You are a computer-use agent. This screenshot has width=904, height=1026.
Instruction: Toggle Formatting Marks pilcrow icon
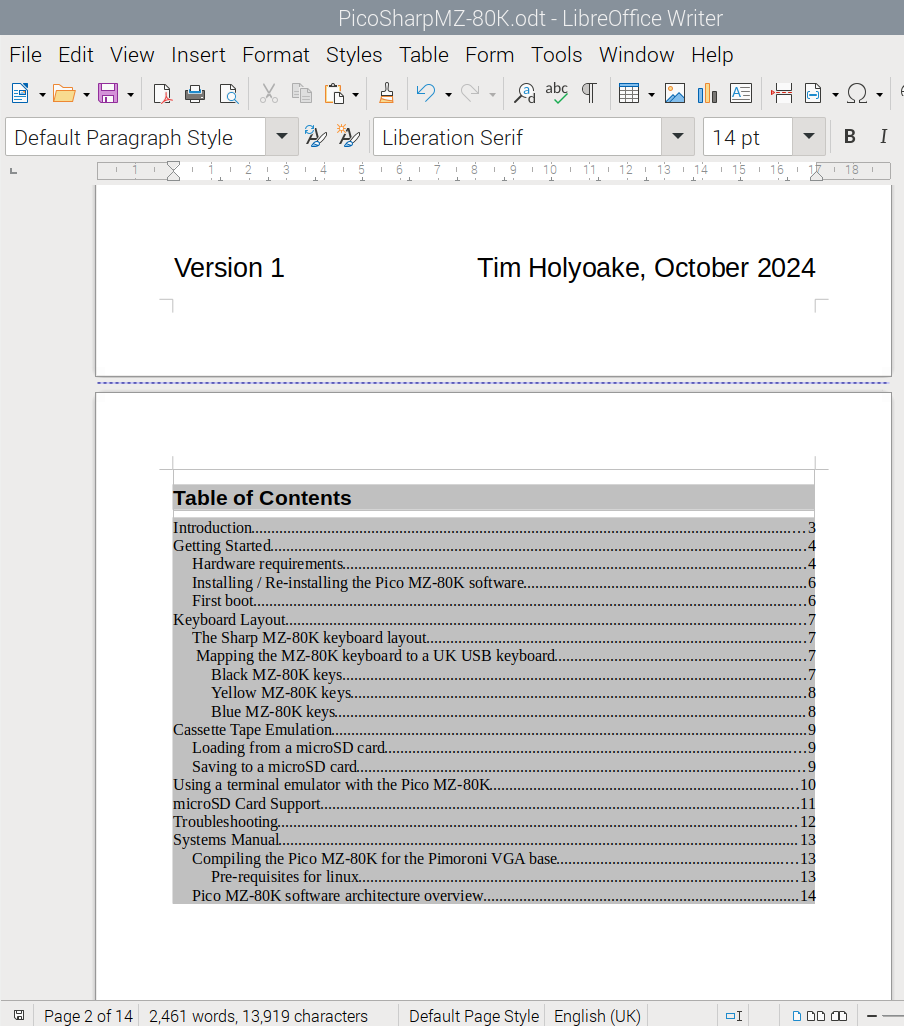[589, 94]
